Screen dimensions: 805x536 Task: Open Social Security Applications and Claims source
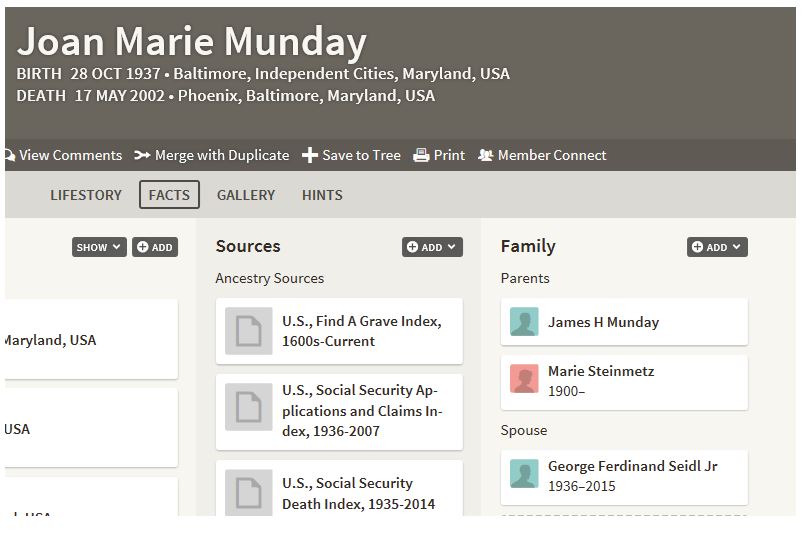point(362,411)
